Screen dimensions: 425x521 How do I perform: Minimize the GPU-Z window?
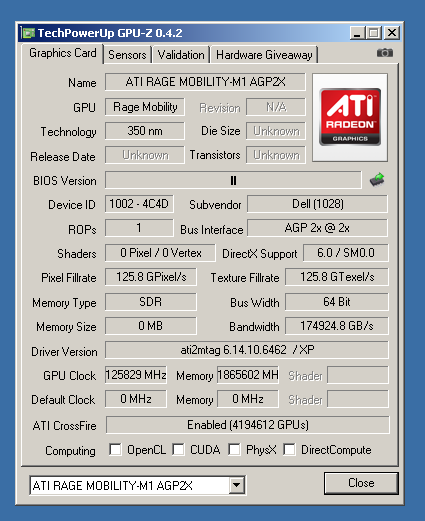pyautogui.click(x=357, y=33)
